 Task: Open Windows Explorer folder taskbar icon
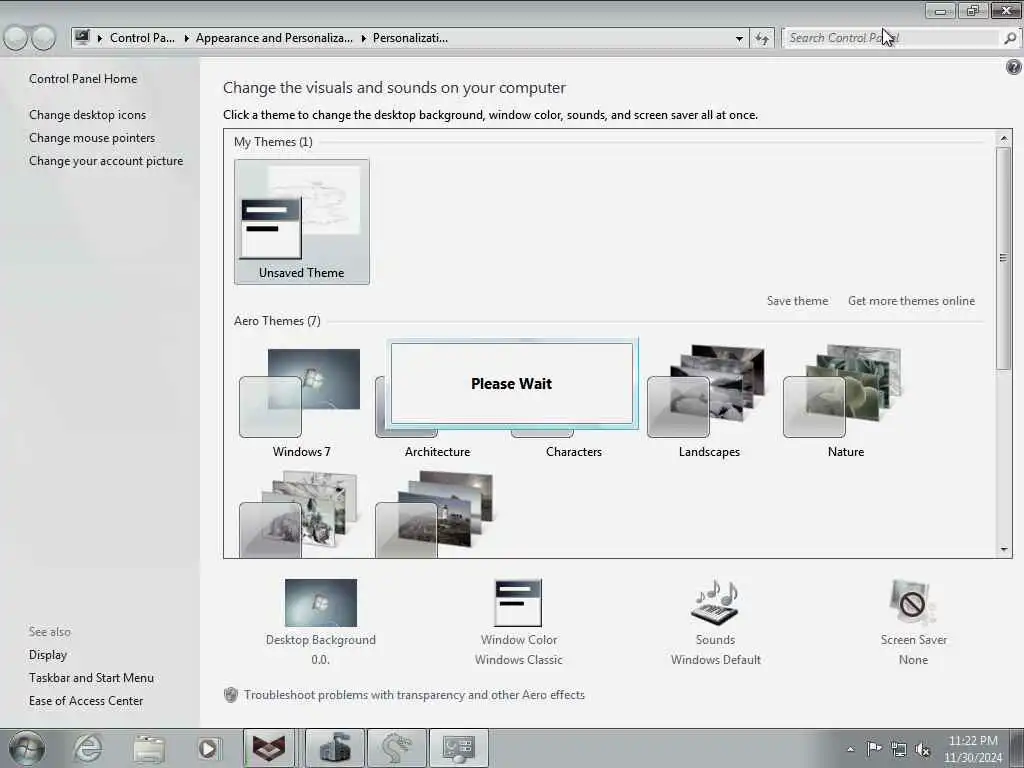click(x=148, y=748)
